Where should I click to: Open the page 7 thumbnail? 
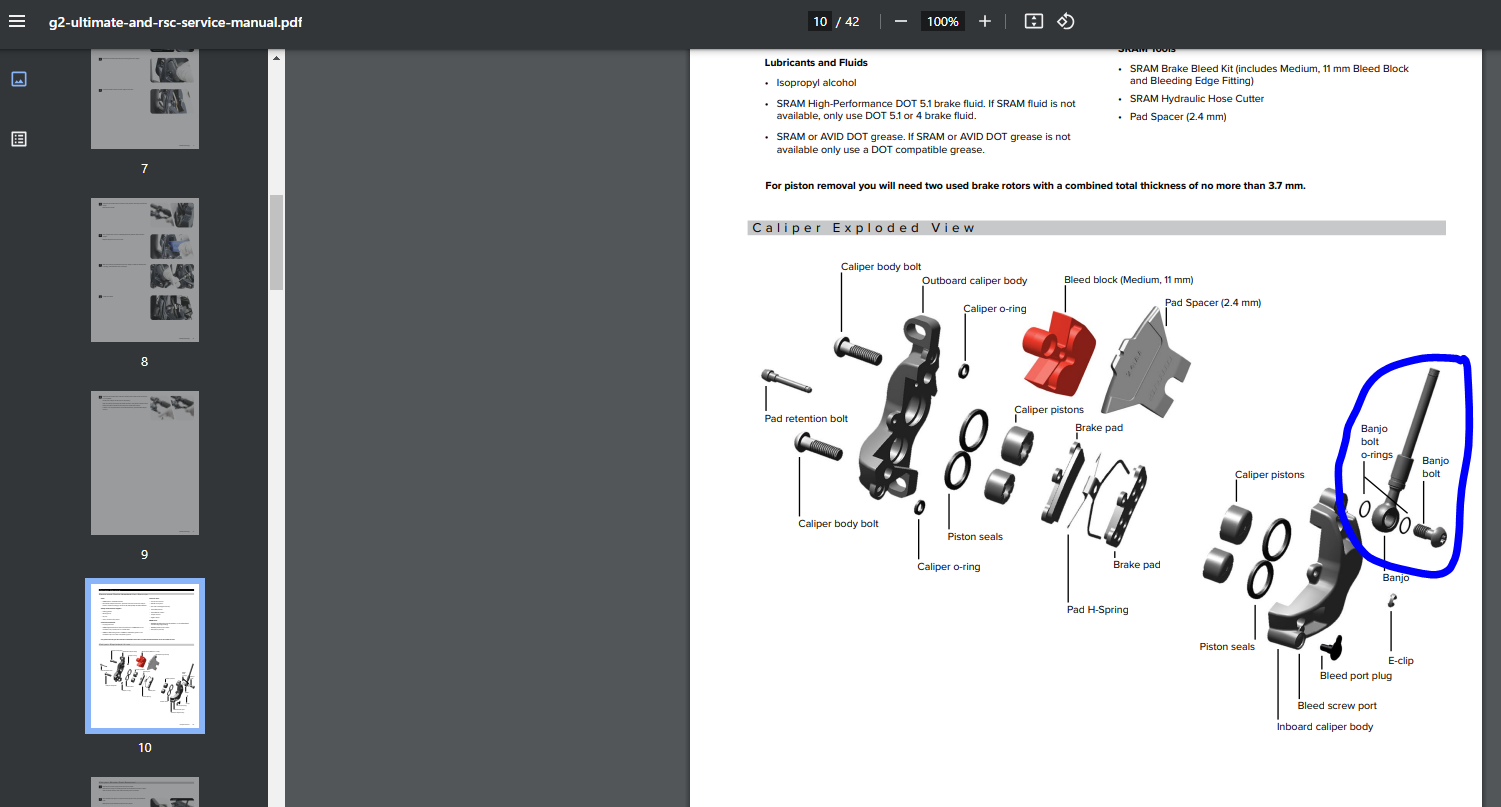click(145, 100)
